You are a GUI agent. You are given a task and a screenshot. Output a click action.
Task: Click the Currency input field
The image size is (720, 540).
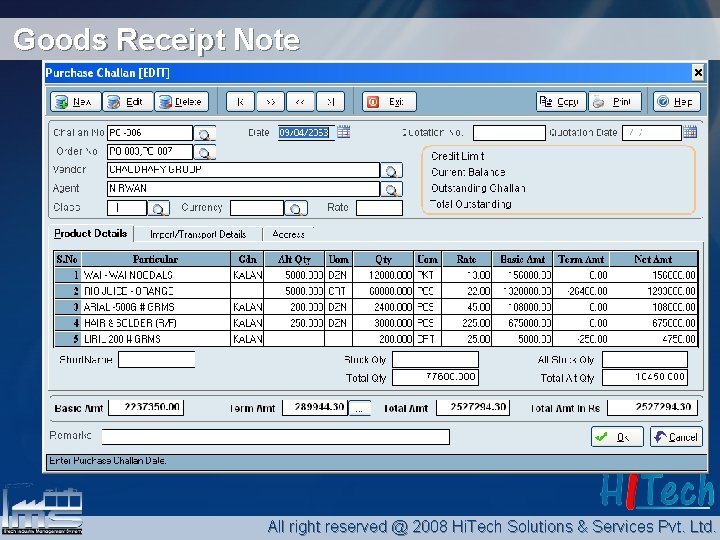pyautogui.click(x=257, y=208)
